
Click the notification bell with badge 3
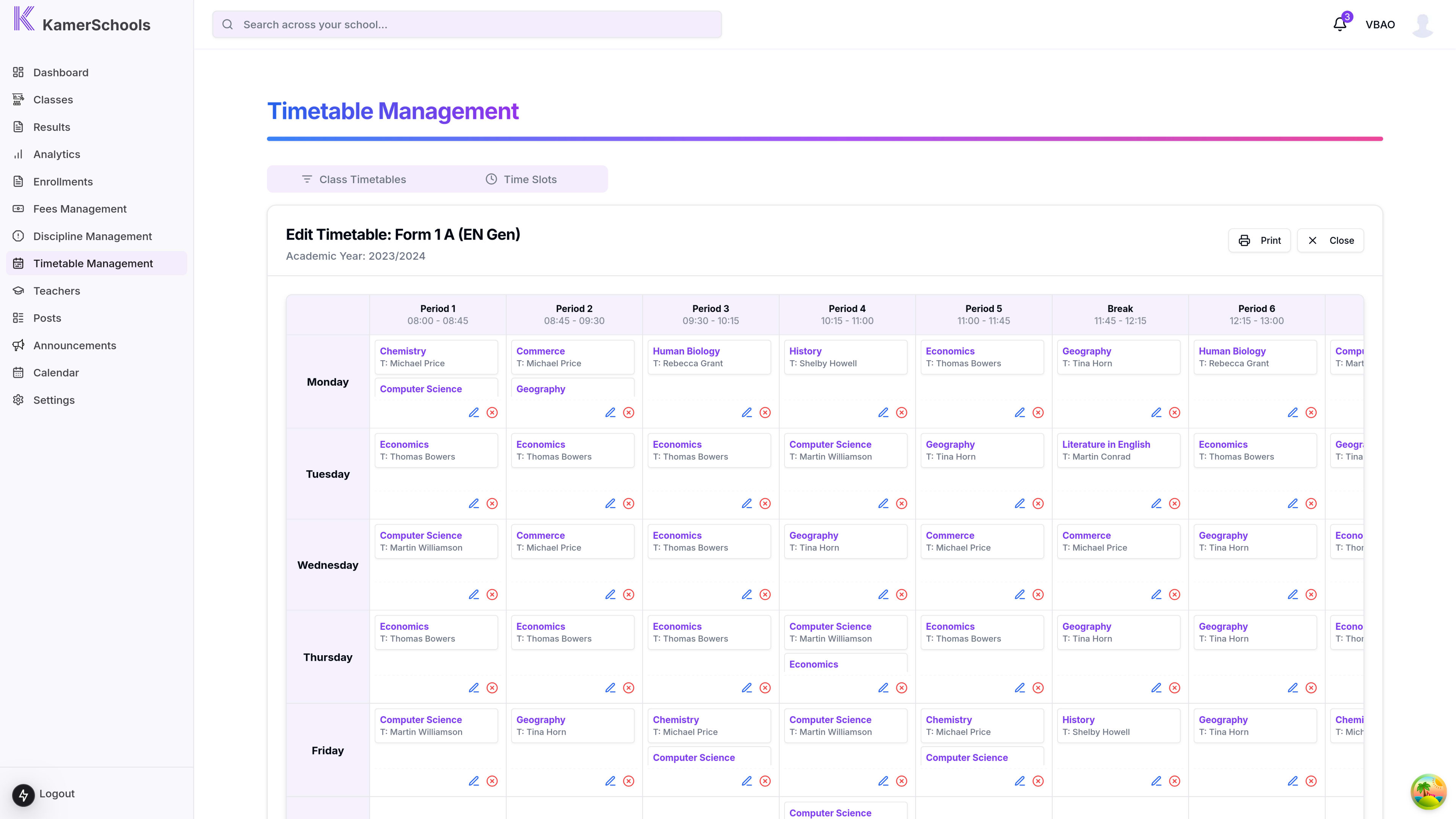click(1340, 24)
